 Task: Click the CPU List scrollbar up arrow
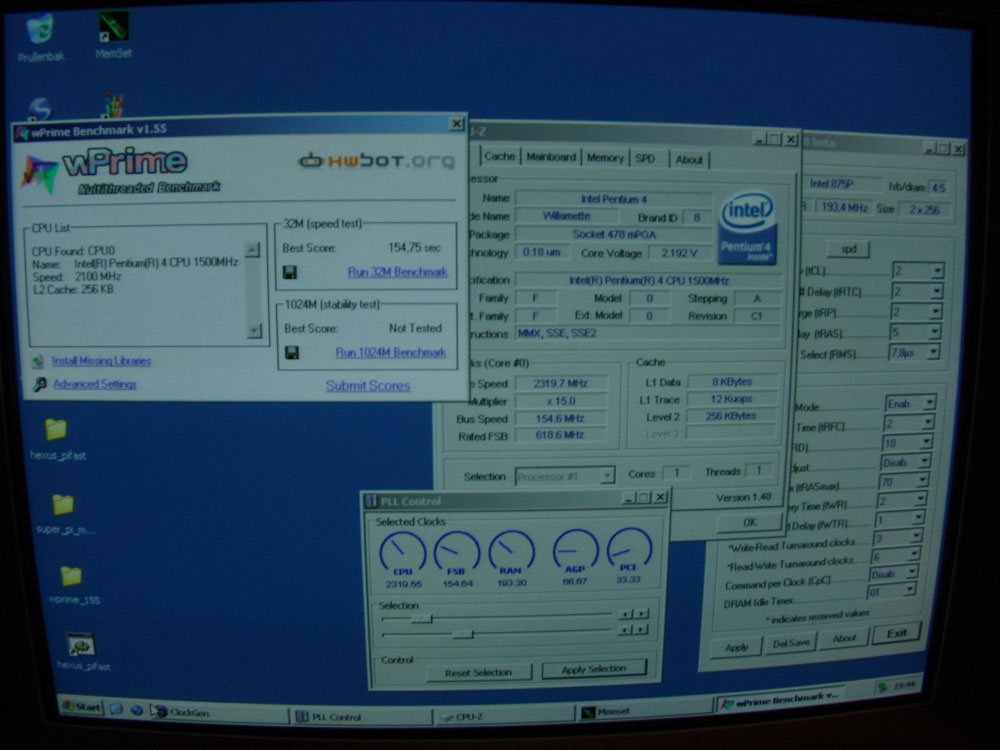(x=252, y=249)
